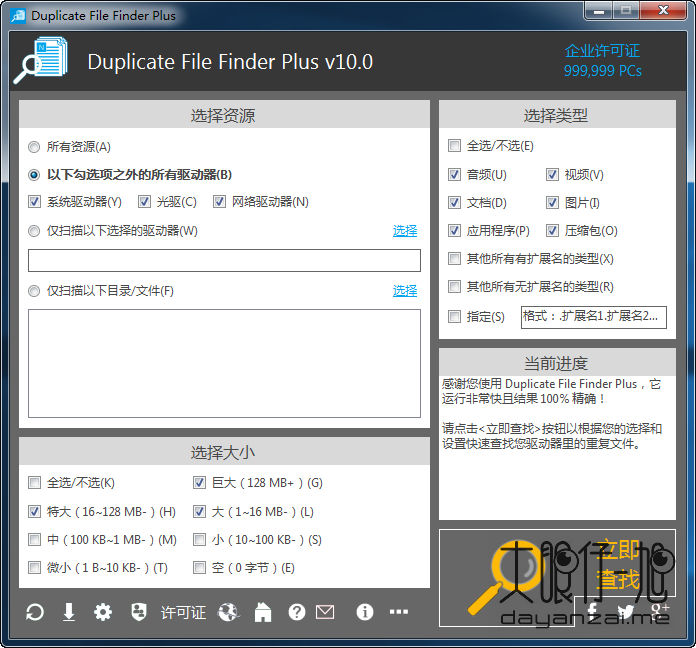This screenshot has width=696, height=648.
Task: Open settings via the gear icon
Action: pyautogui.click(x=103, y=612)
